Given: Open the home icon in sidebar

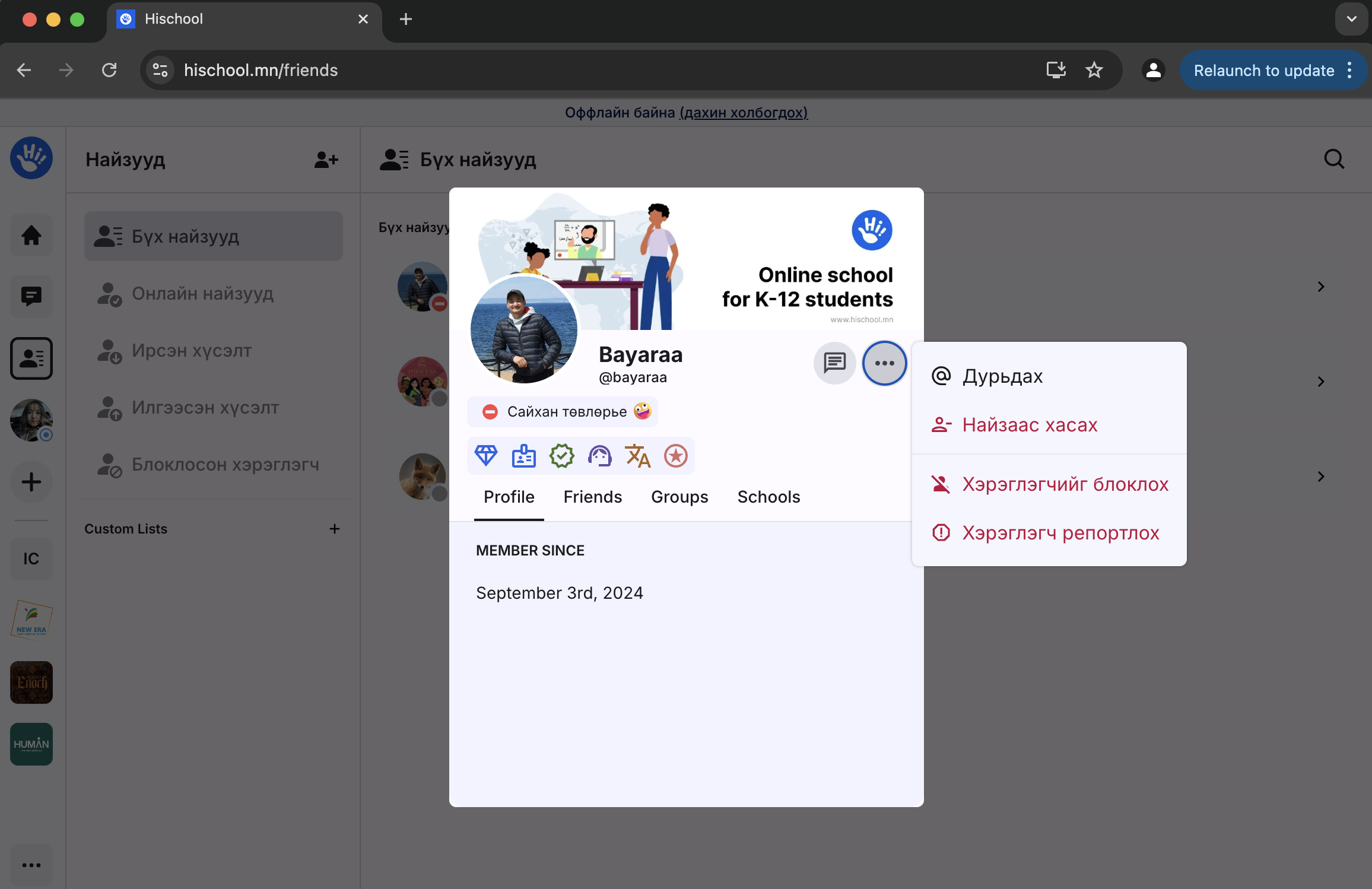Looking at the screenshot, I should coord(31,236).
